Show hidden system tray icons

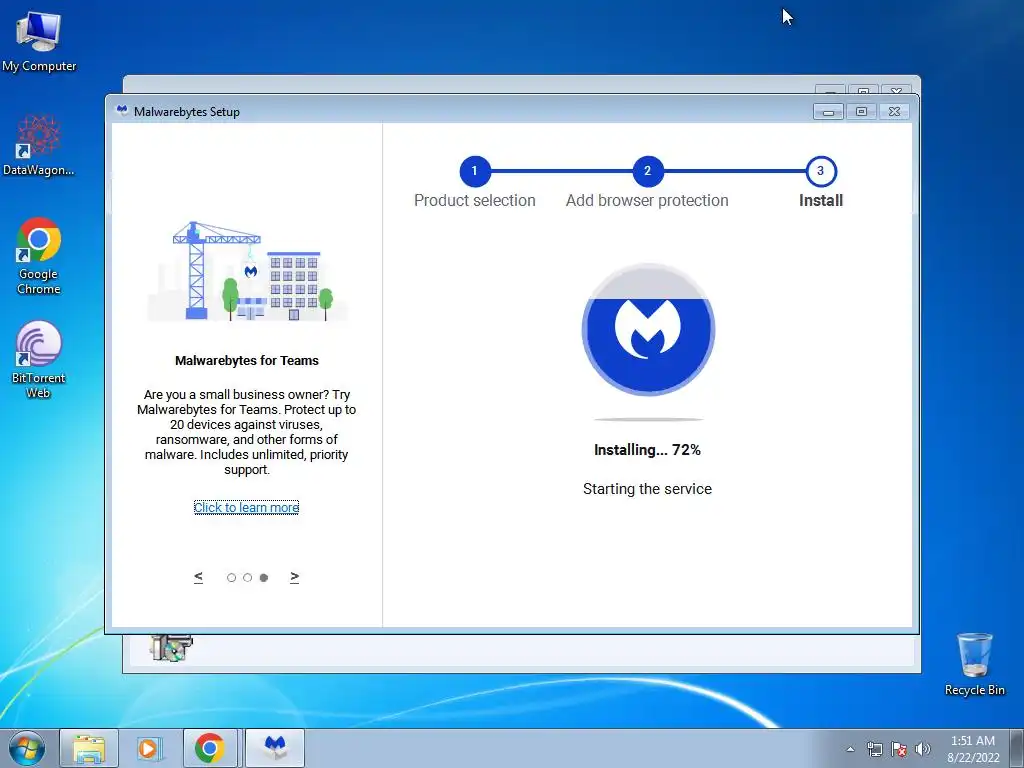pos(850,749)
